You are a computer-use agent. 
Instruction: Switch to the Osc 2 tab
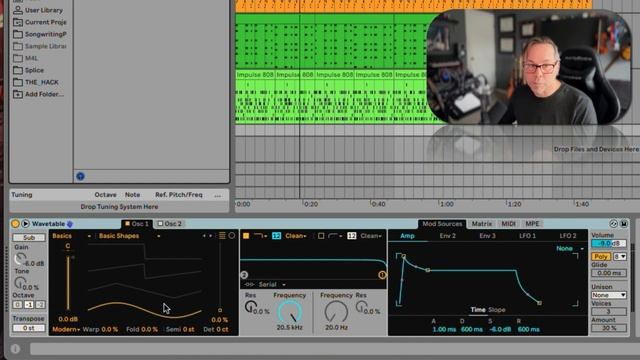tap(170, 224)
